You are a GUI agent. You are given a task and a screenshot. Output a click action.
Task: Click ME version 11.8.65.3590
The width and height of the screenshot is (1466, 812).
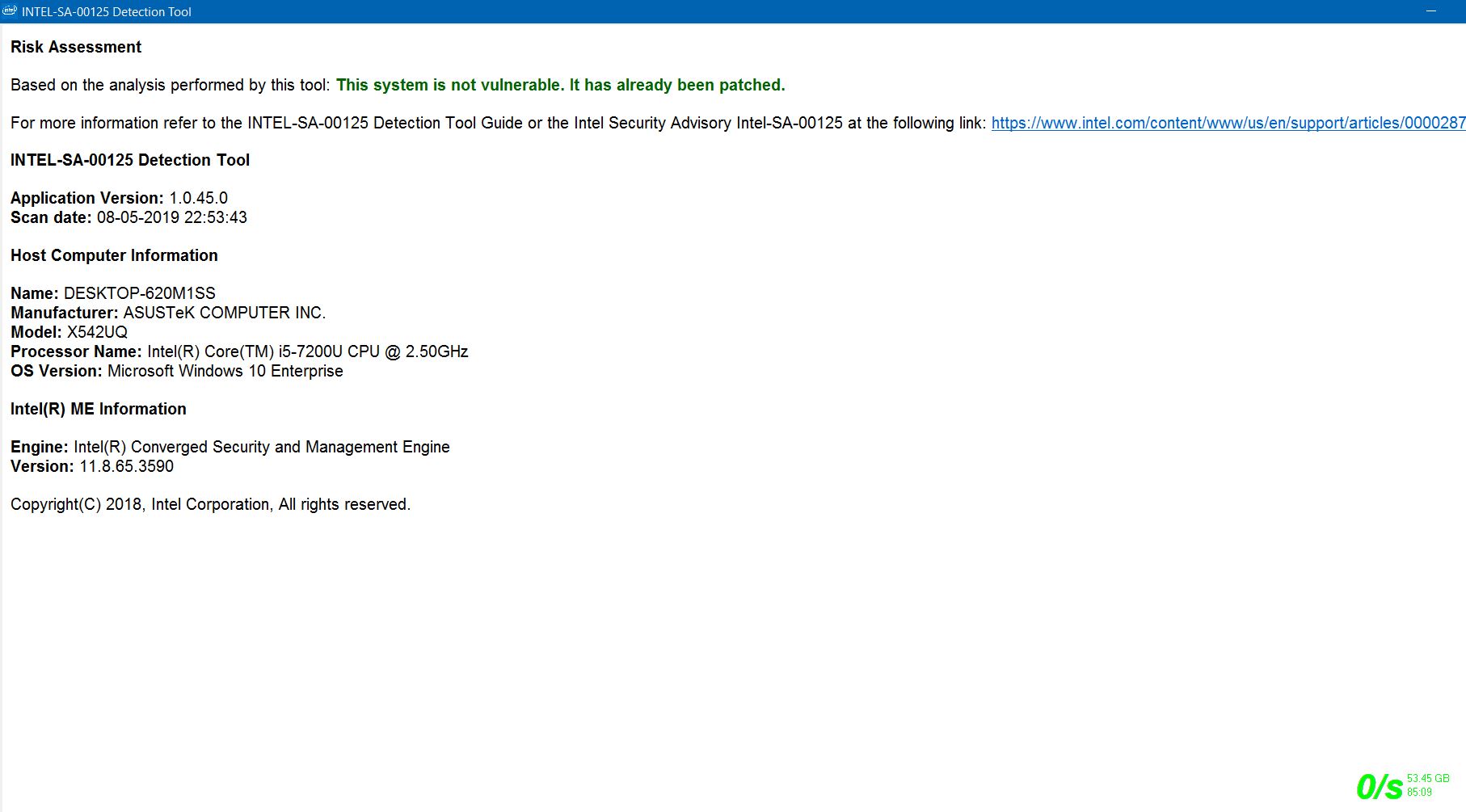[126, 466]
